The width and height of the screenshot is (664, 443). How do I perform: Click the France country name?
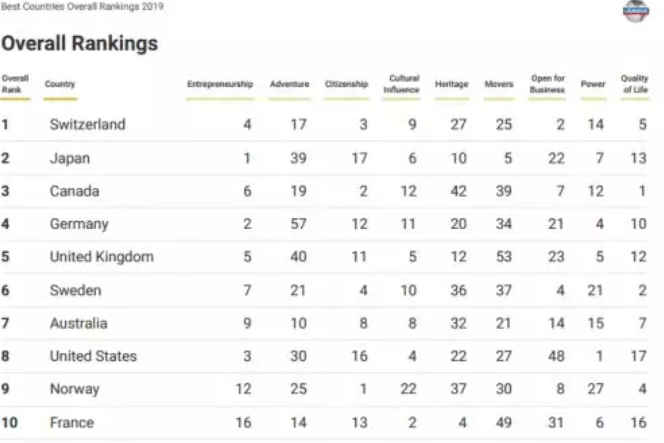[x=72, y=423]
